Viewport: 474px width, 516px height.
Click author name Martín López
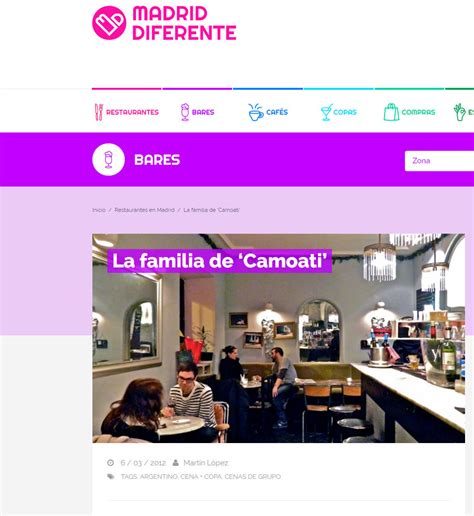tap(206, 463)
